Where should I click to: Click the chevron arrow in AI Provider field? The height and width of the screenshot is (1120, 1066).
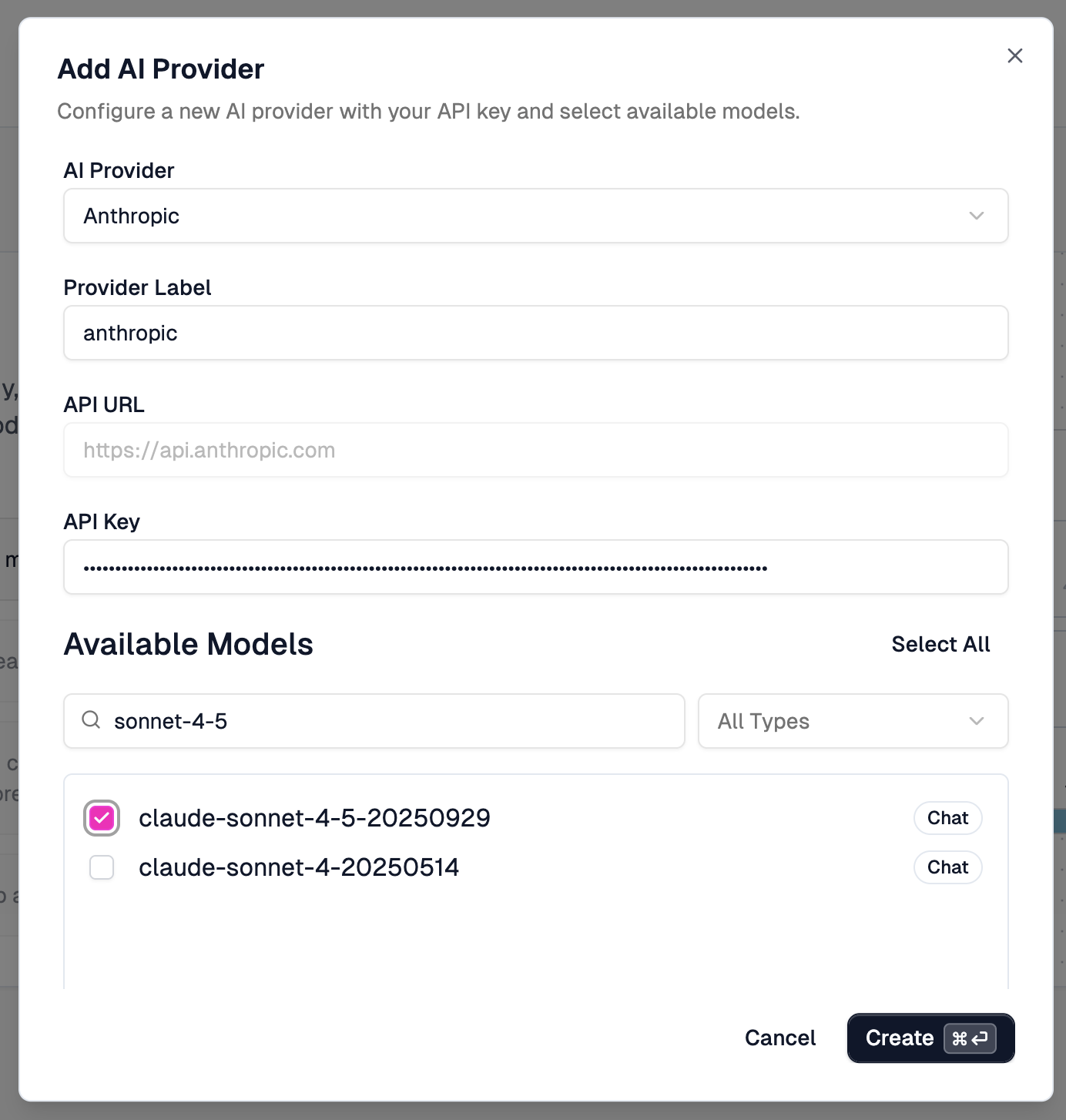pyautogui.click(x=977, y=216)
